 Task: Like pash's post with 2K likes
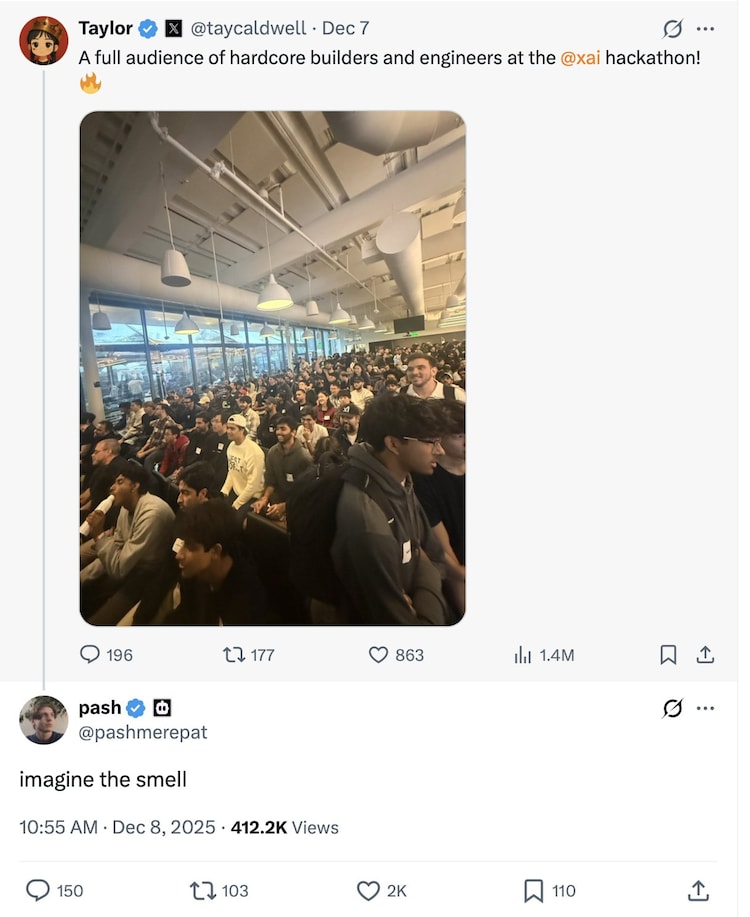[381, 891]
